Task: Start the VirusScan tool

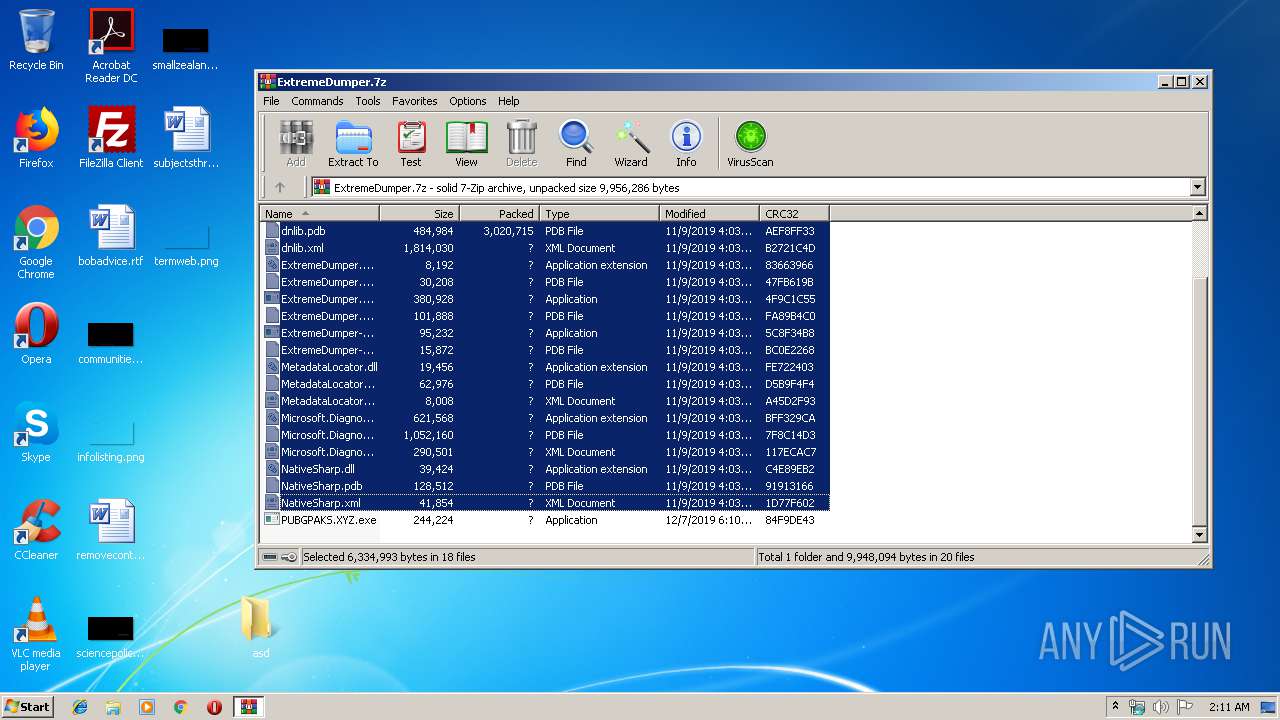Action: (x=750, y=145)
